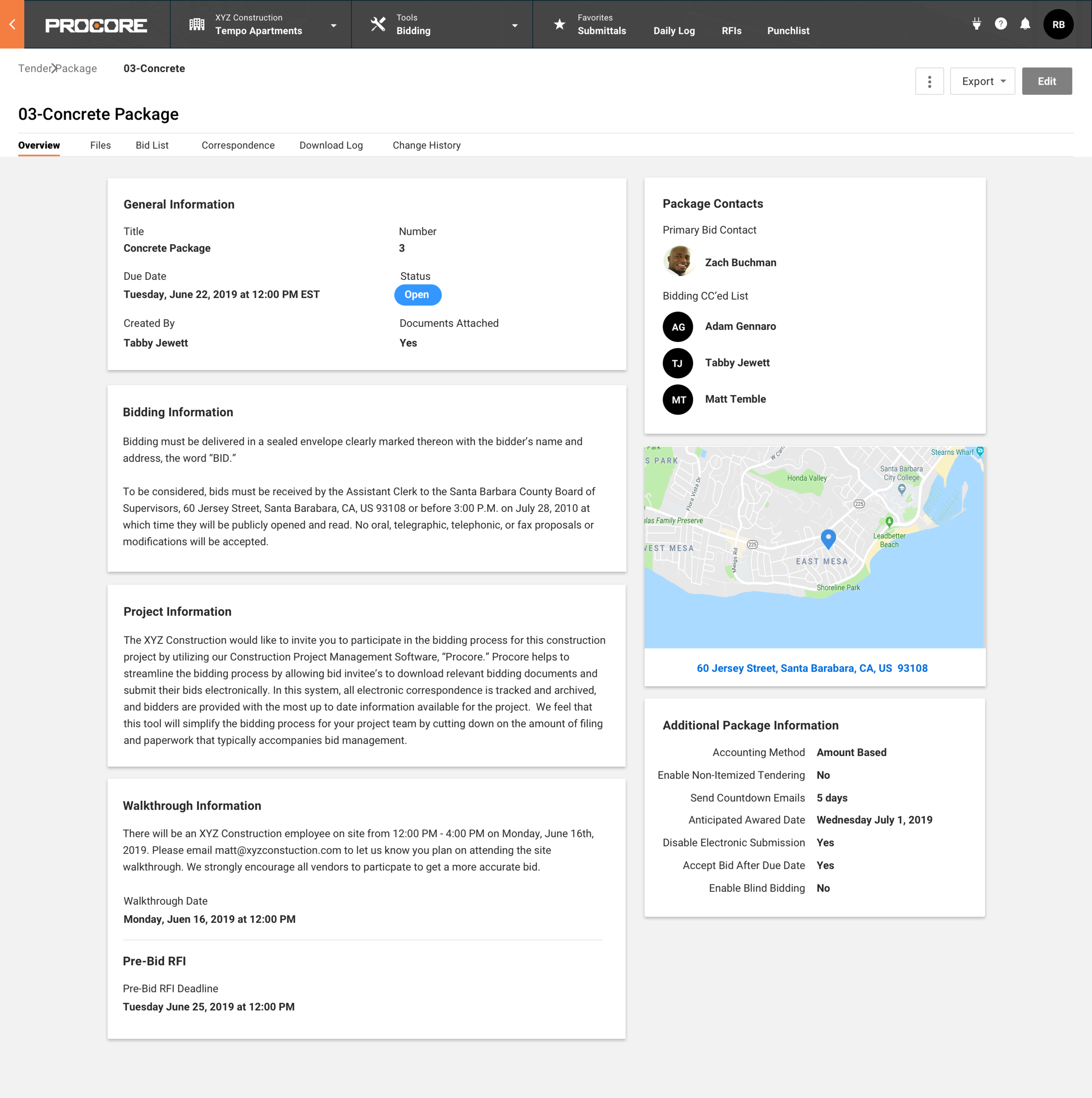
Task: Click the walkthrough date 'Monday, Juen 16, 2019'
Action: 209,919
